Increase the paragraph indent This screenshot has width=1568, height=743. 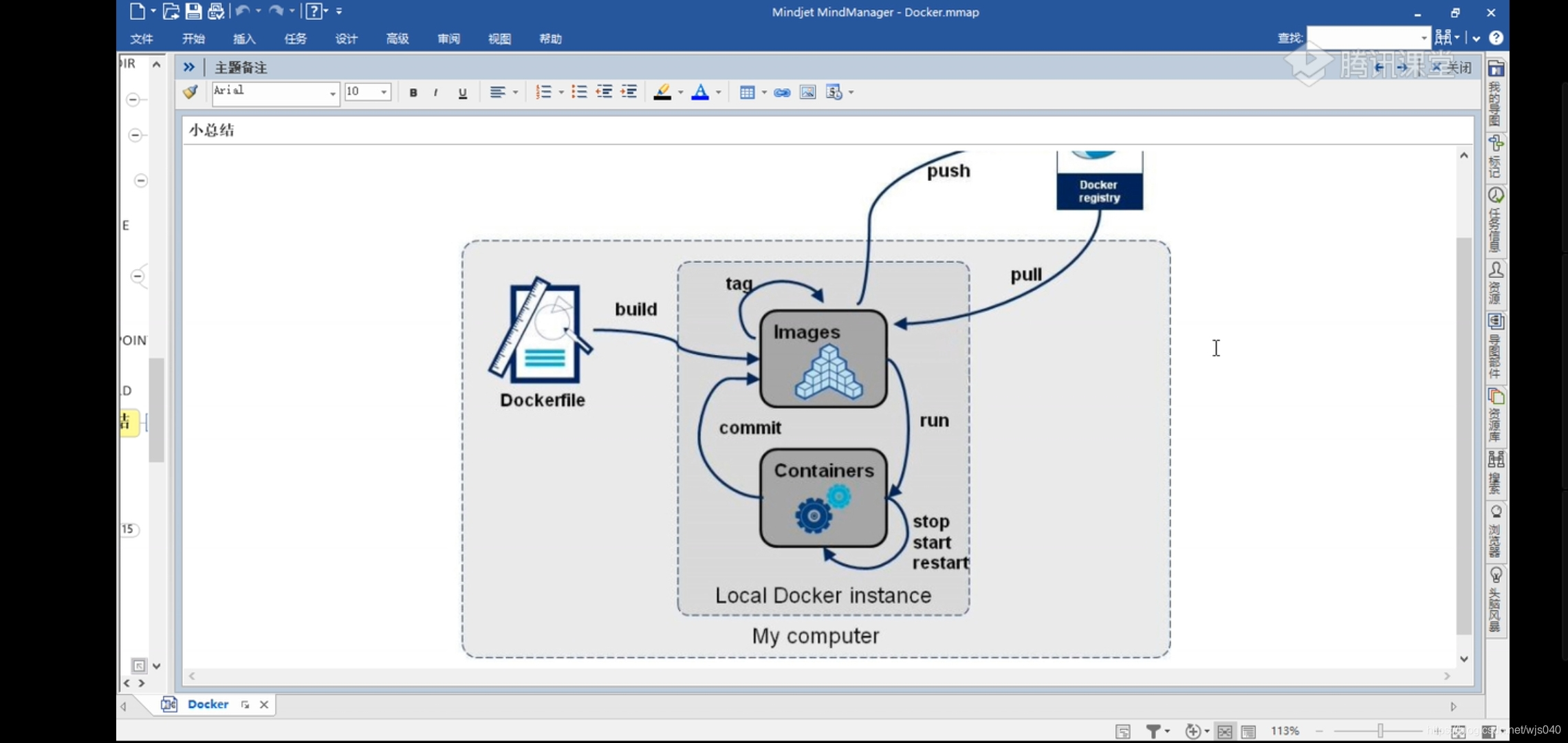point(629,92)
